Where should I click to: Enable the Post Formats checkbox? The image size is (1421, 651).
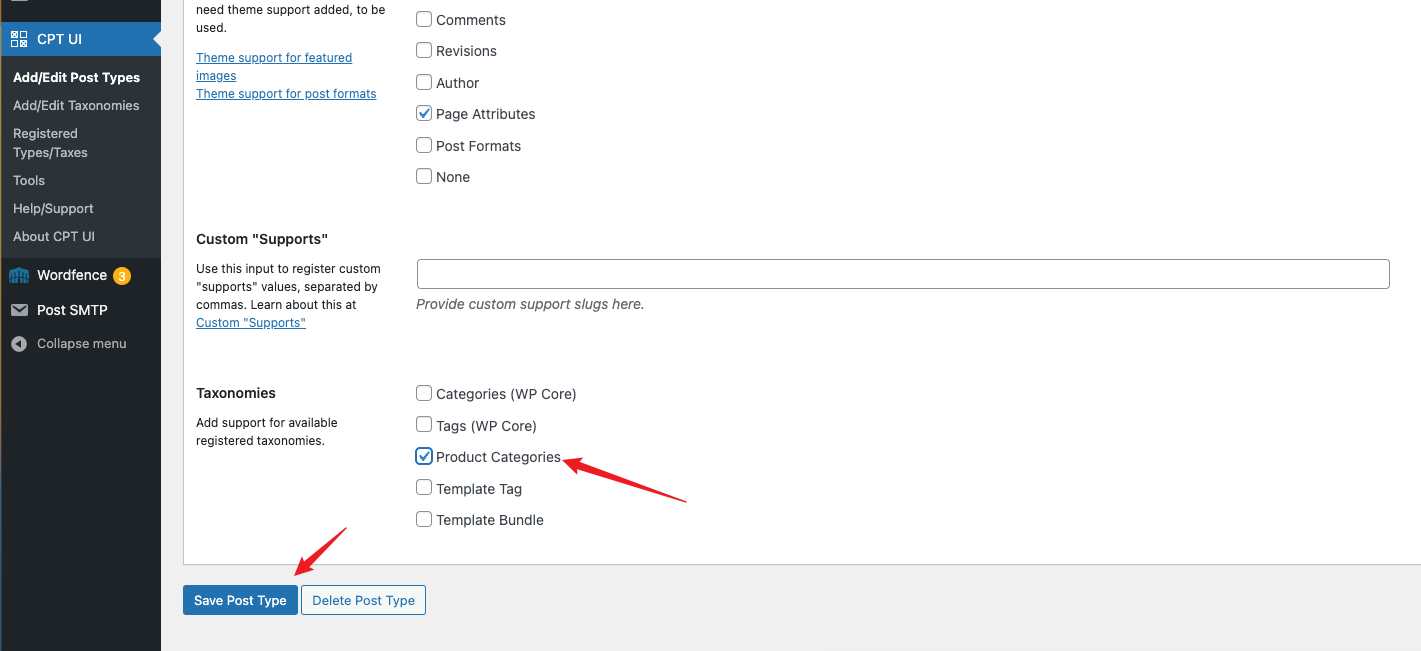[424, 146]
